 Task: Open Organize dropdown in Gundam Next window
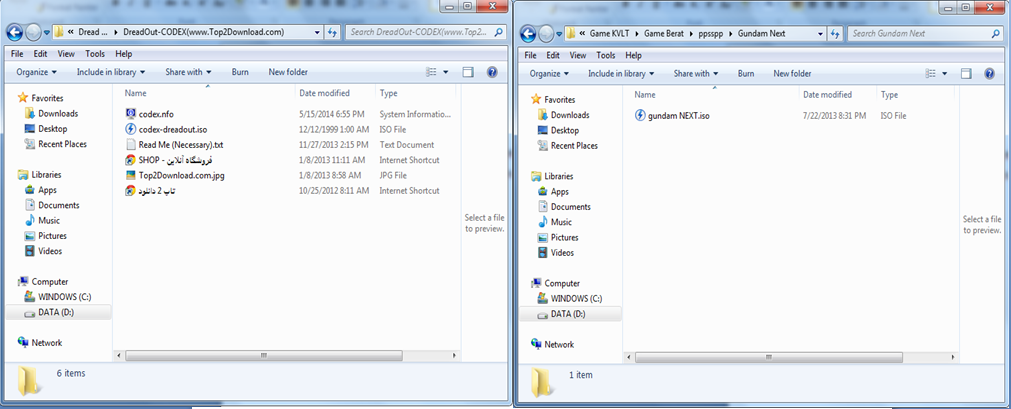tap(550, 74)
